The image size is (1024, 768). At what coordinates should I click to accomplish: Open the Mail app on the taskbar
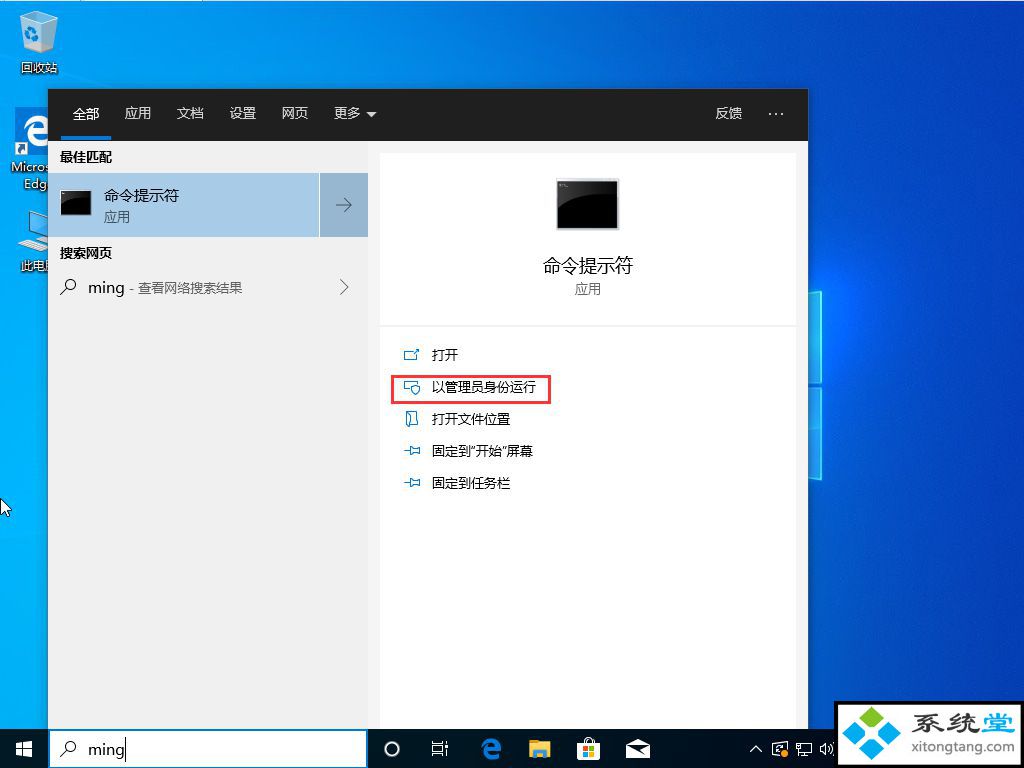pyautogui.click(x=638, y=748)
